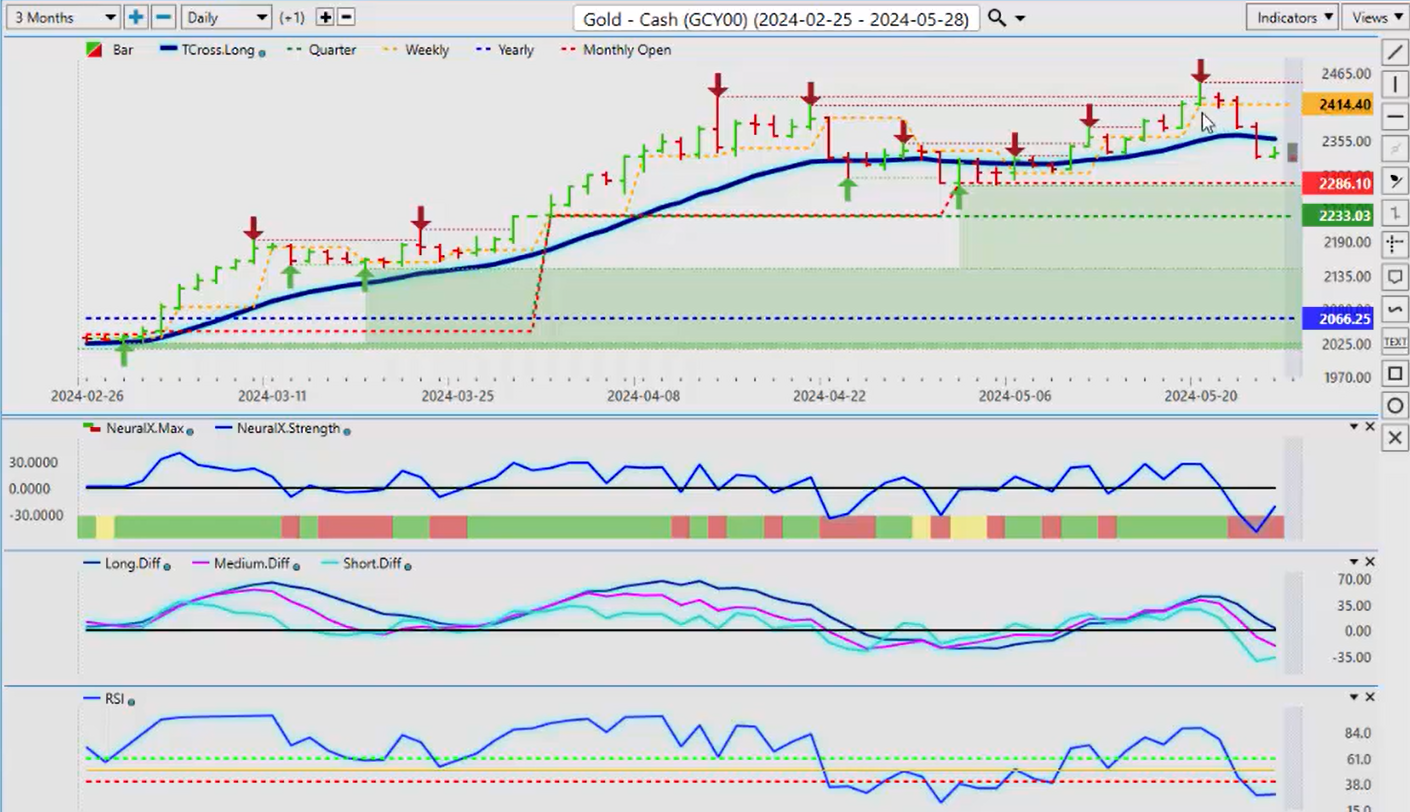This screenshot has width=1410, height=812.
Task: Toggle the Weekly legend entry
Action: [x=415, y=49]
